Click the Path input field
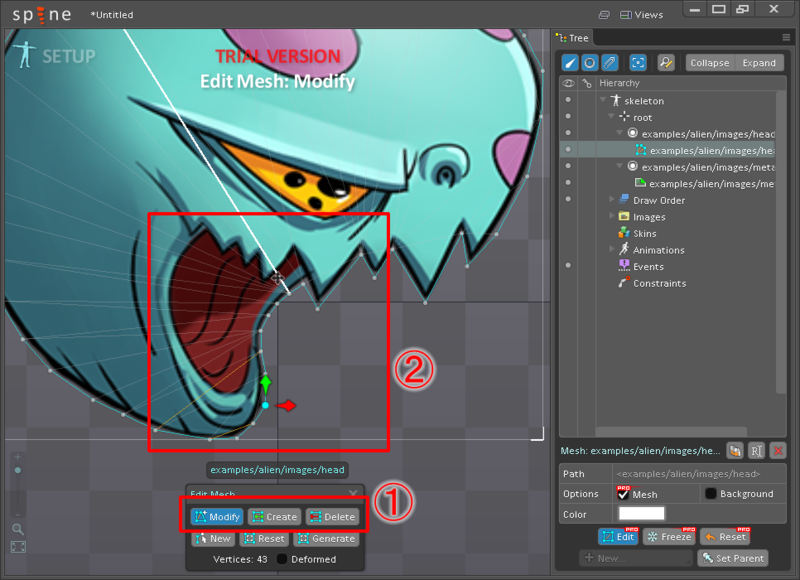Viewport: 800px width, 580px height. [698, 474]
